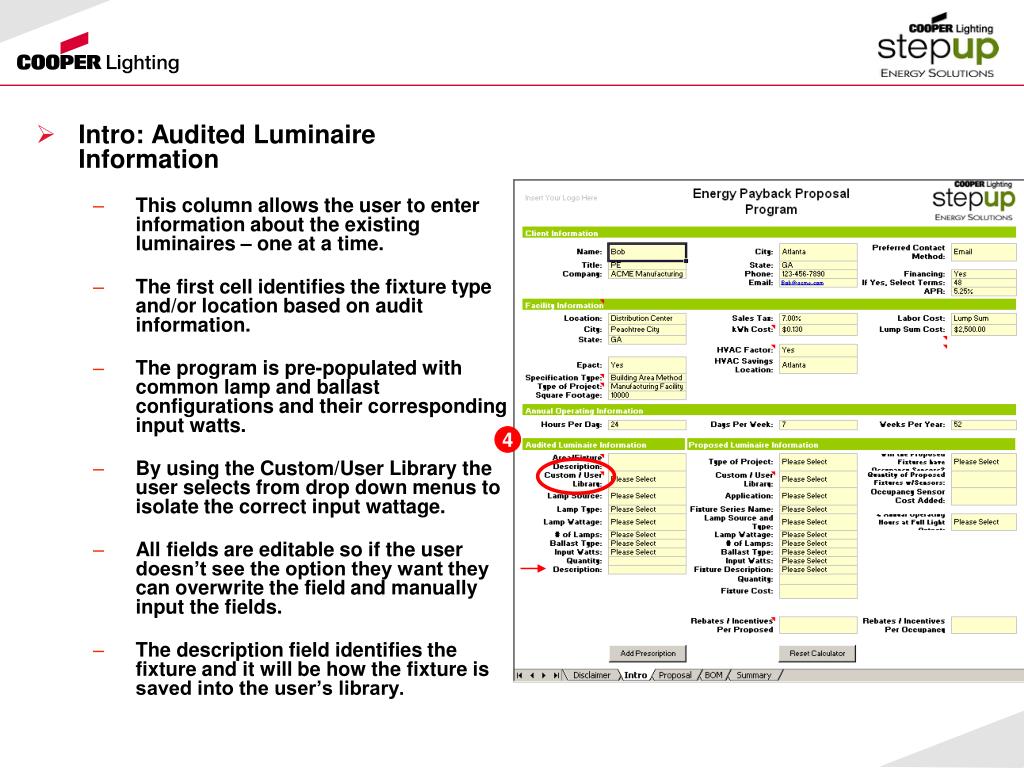Open audited # of Lamps dropdown

[x=647, y=534]
